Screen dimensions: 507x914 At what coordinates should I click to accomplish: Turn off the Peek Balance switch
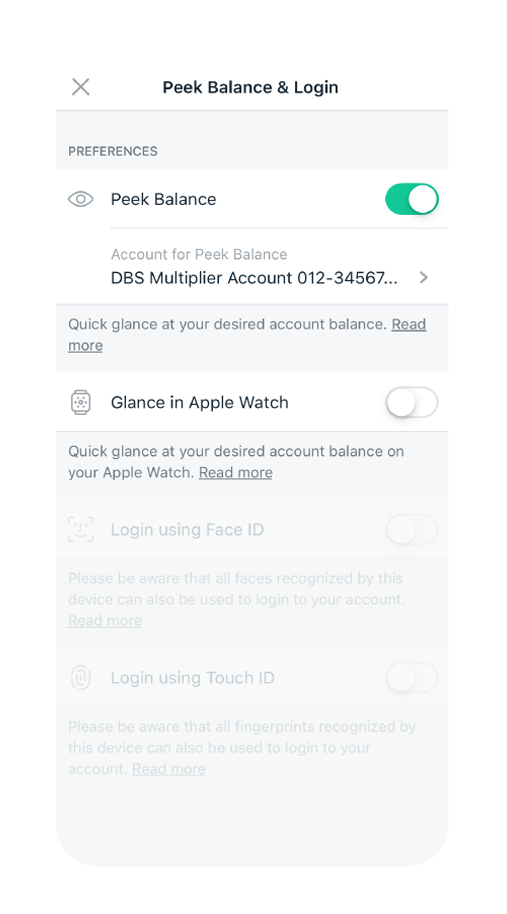[411, 199]
